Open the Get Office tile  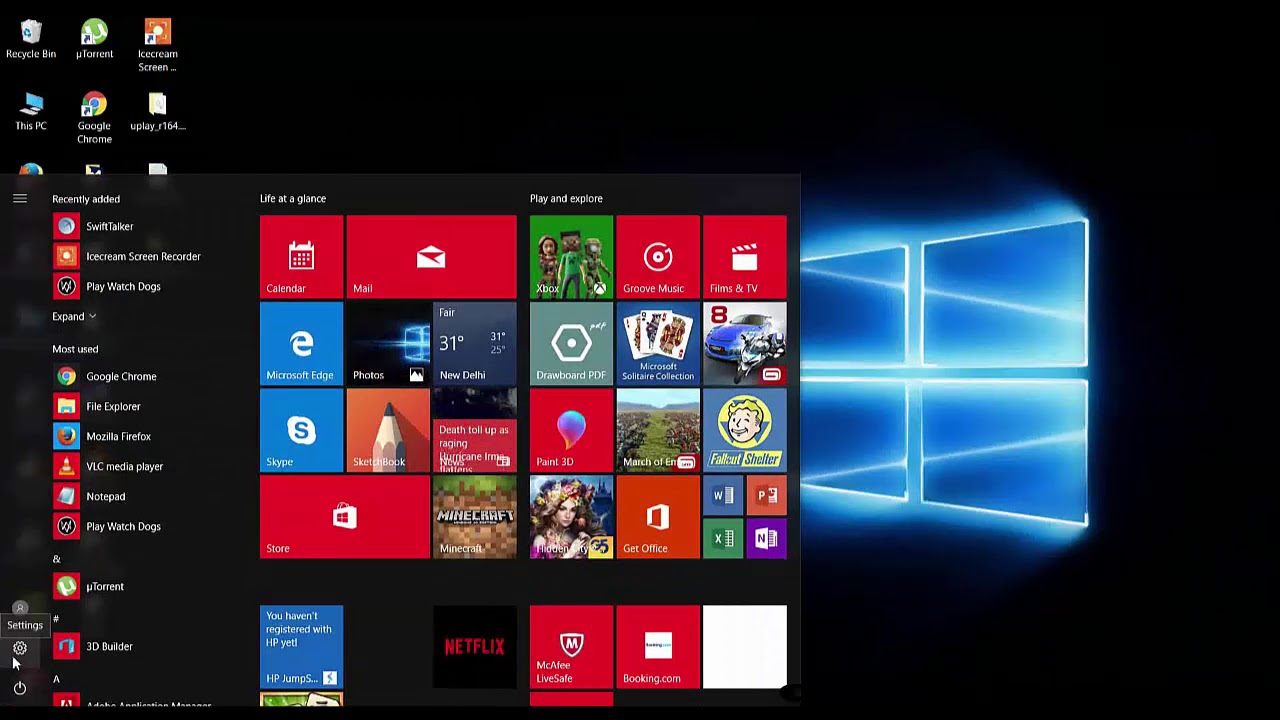658,517
